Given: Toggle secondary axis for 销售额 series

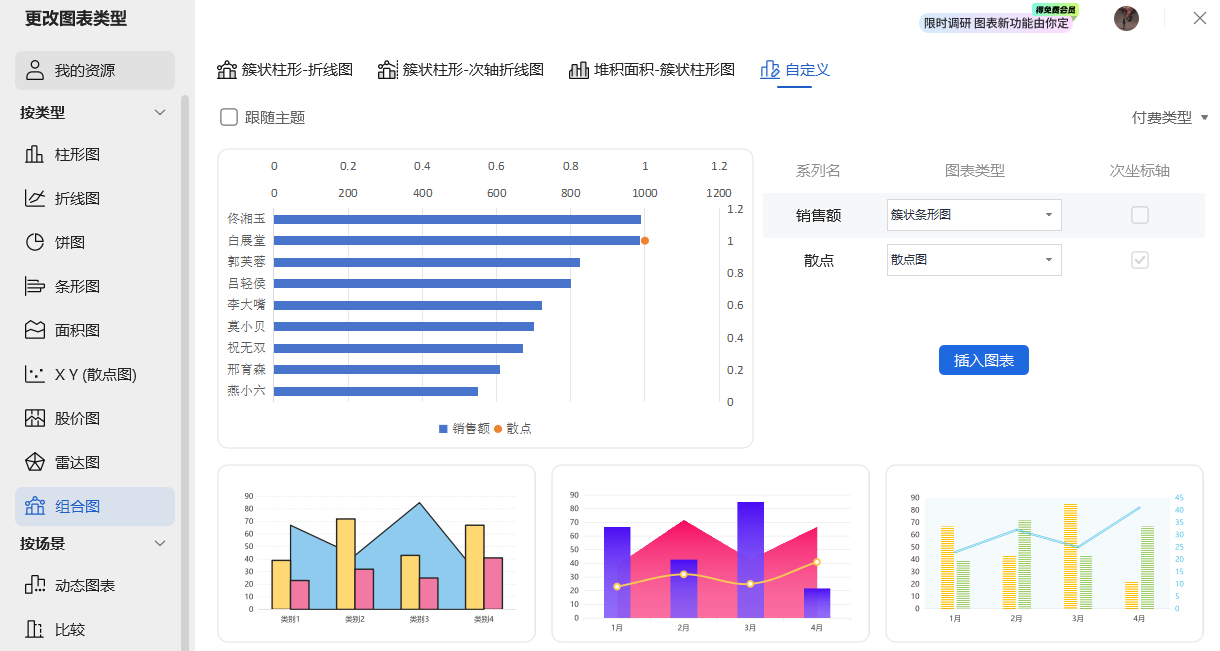Looking at the screenshot, I should (x=1139, y=214).
